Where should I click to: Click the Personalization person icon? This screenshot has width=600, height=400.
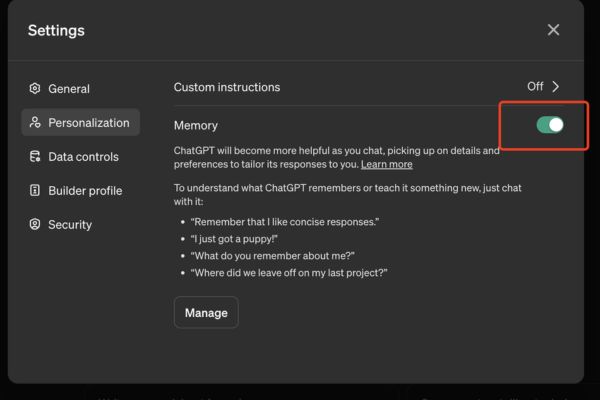(35, 123)
